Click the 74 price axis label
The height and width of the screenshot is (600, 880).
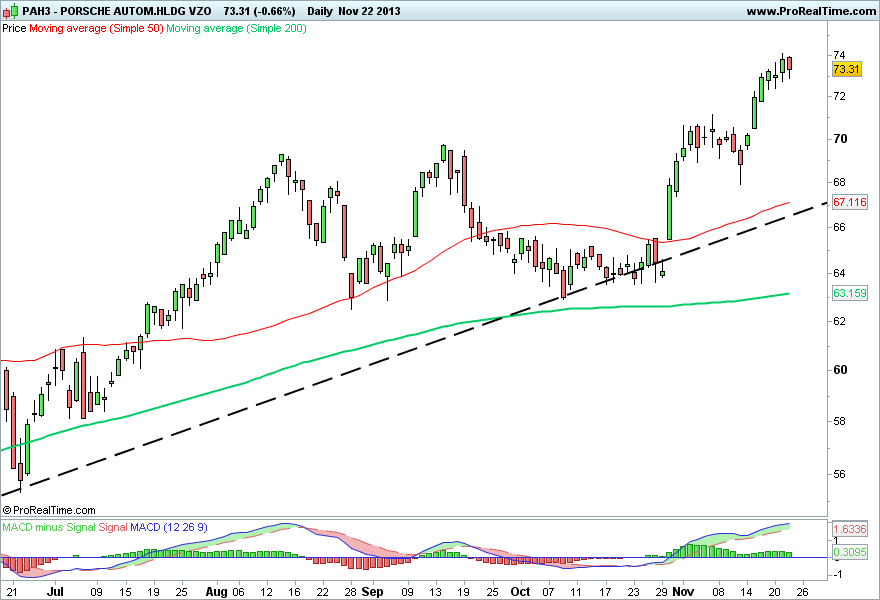coord(839,55)
